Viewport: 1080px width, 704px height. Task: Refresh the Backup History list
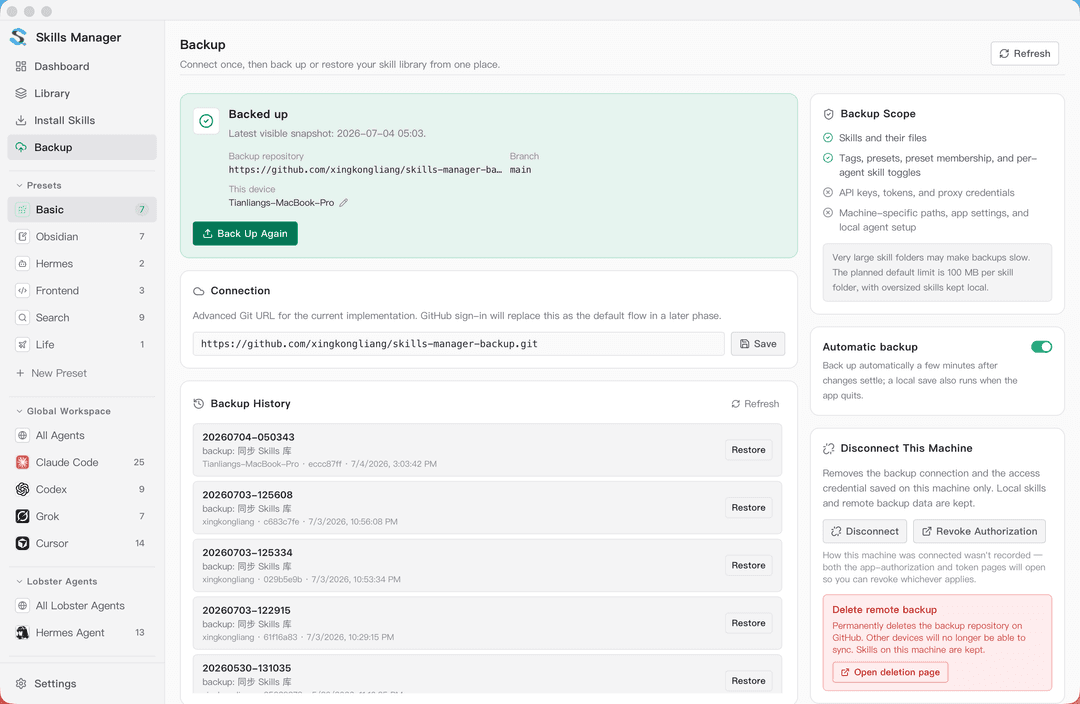tap(755, 404)
